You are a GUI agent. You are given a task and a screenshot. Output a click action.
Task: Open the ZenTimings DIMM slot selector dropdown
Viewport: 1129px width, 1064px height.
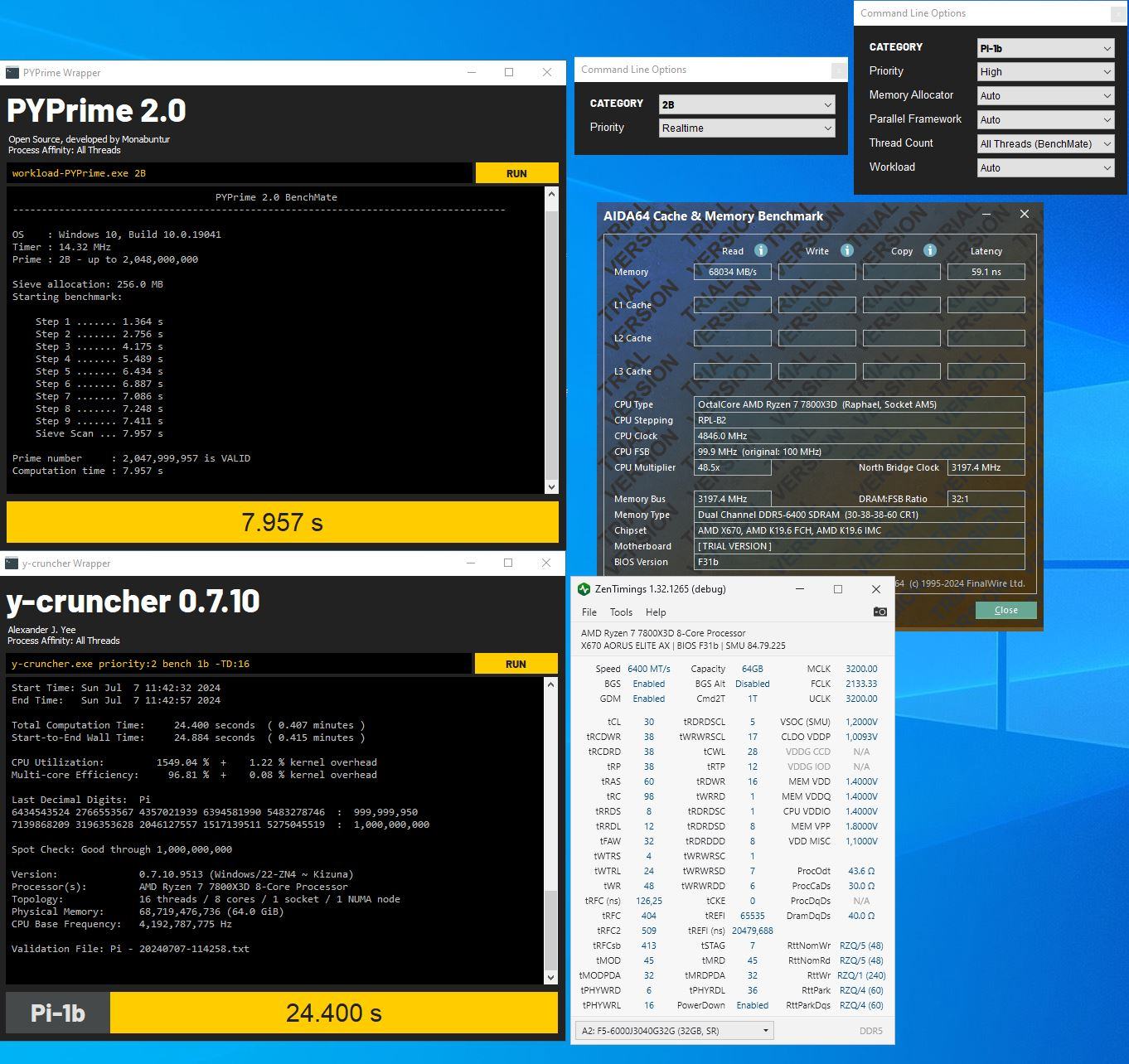(674, 1031)
